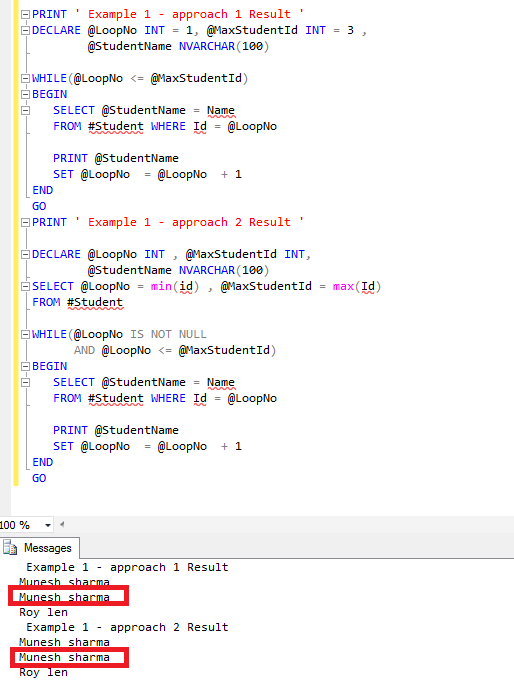The height and width of the screenshot is (693, 514).
Task: Collapse the SELECT @LoopNo = min(id) statement
Action: [25, 286]
